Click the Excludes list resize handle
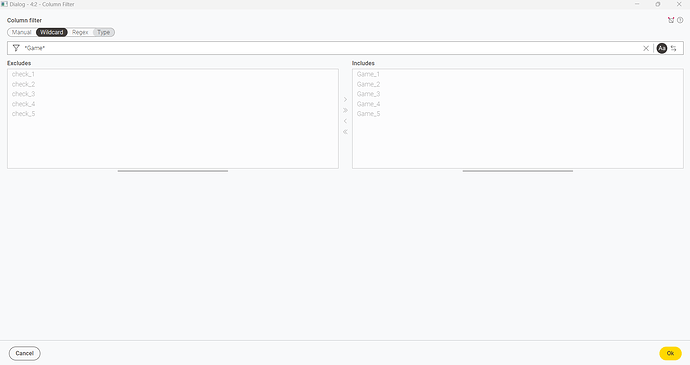 coord(173,171)
